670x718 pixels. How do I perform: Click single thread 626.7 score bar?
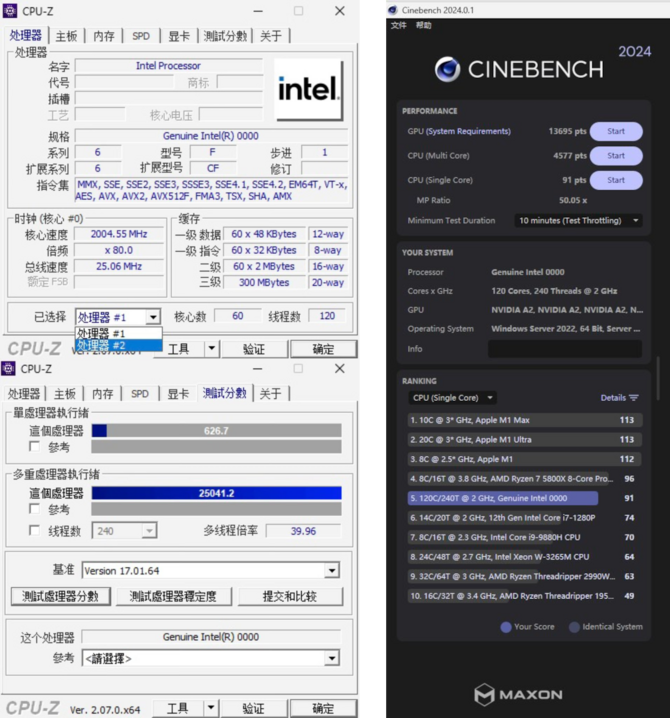tap(216, 431)
